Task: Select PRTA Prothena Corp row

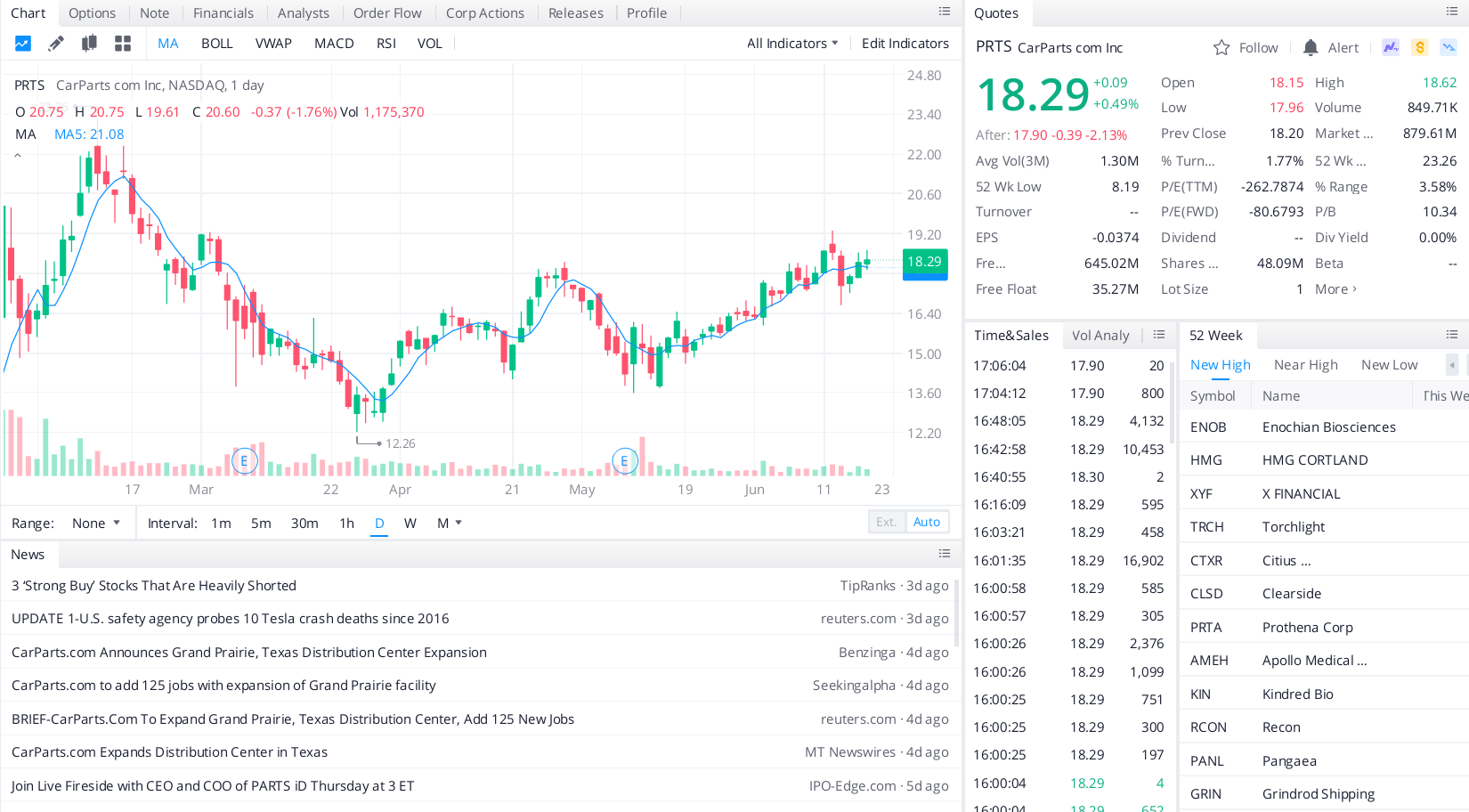Action: point(1324,628)
